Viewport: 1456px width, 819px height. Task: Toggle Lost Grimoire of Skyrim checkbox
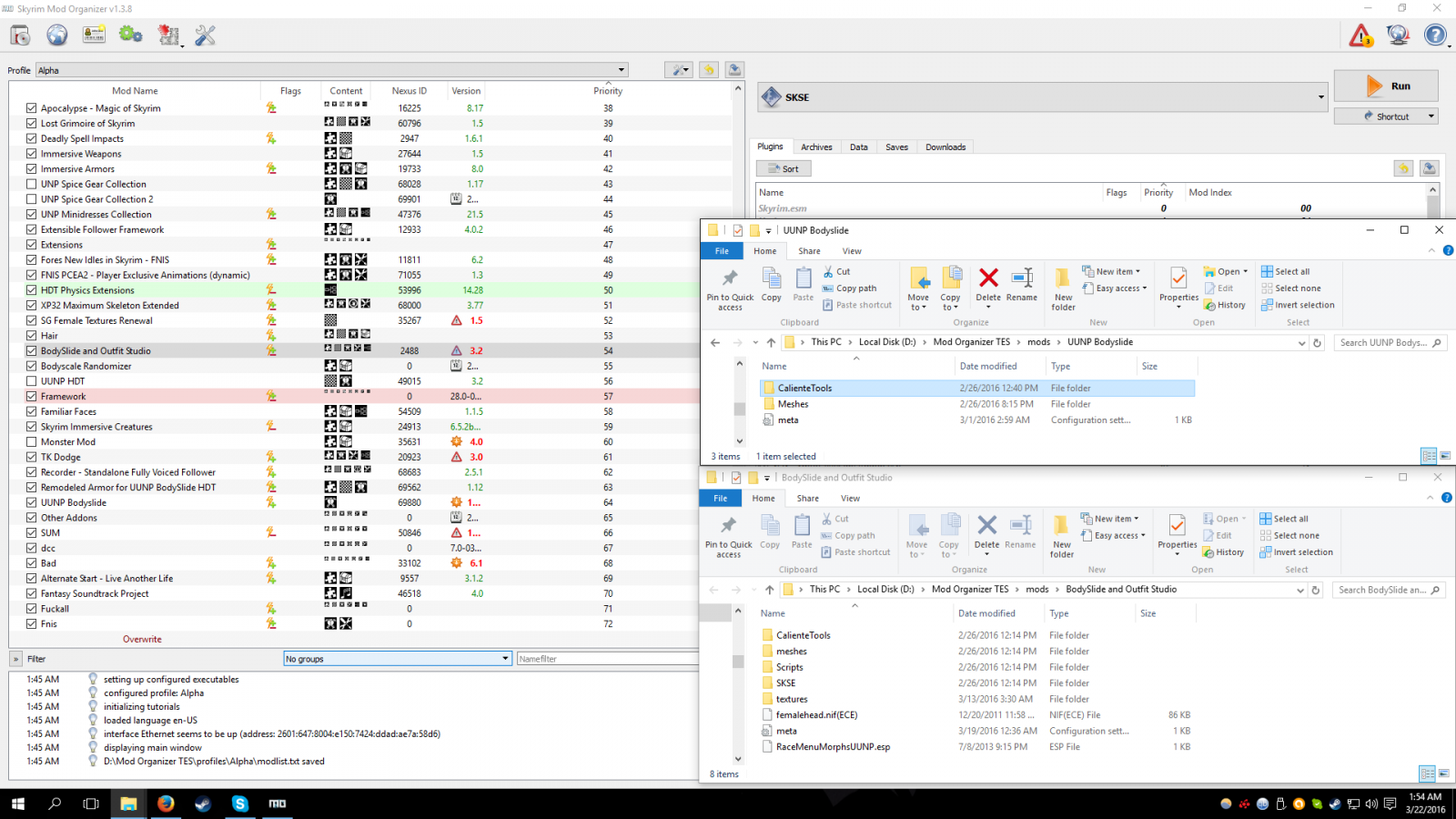point(32,124)
